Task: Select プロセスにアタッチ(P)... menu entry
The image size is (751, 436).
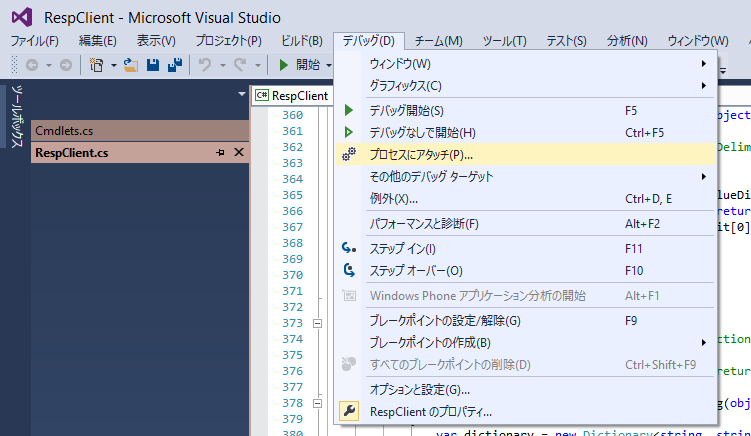Action: click(x=525, y=155)
